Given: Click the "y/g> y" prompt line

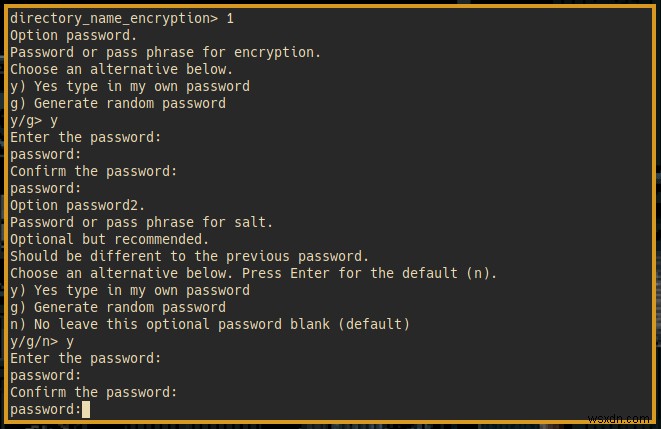Looking at the screenshot, I should tap(34, 120).
